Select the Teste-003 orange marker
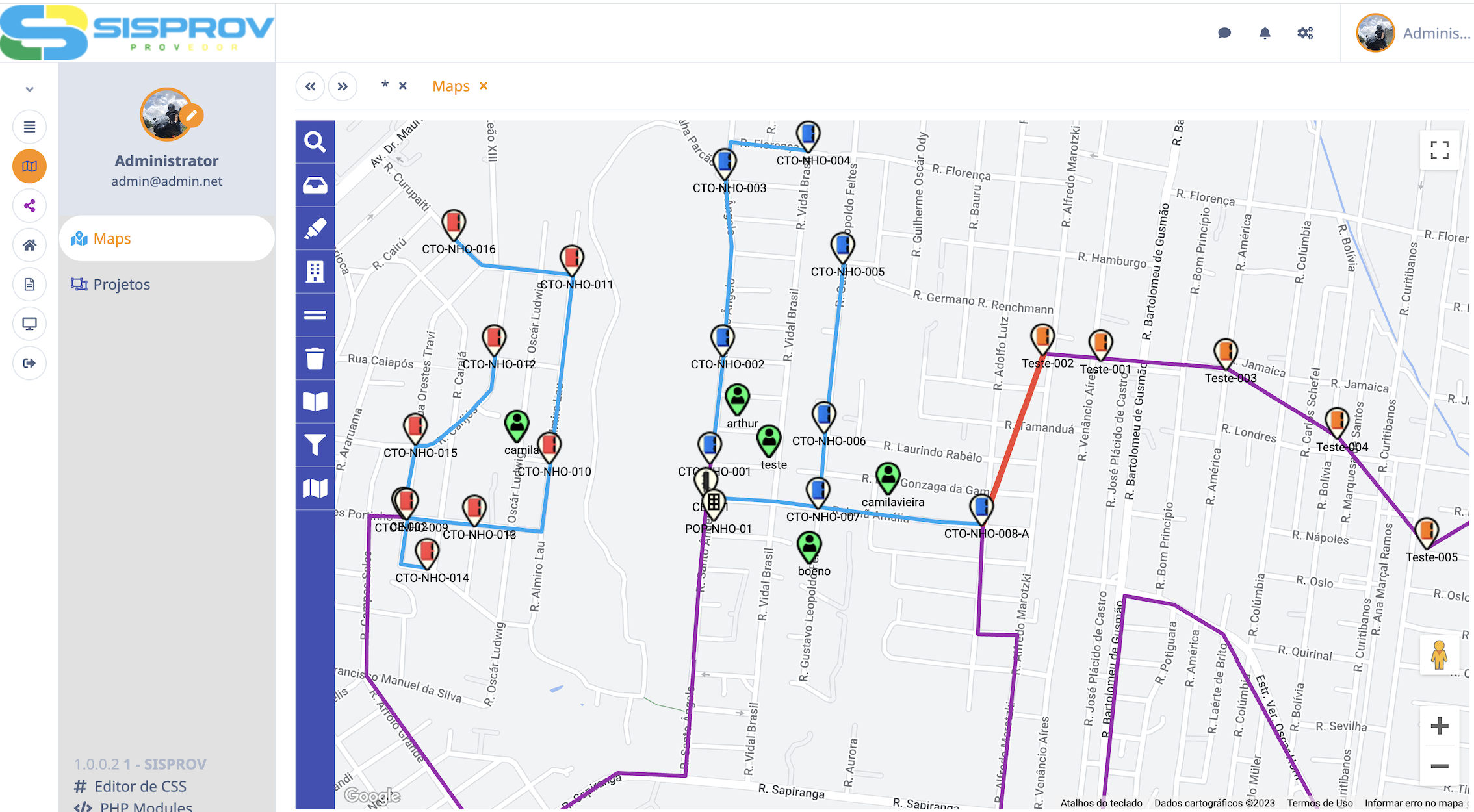The image size is (1474, 812). [x=1226, y=354]
